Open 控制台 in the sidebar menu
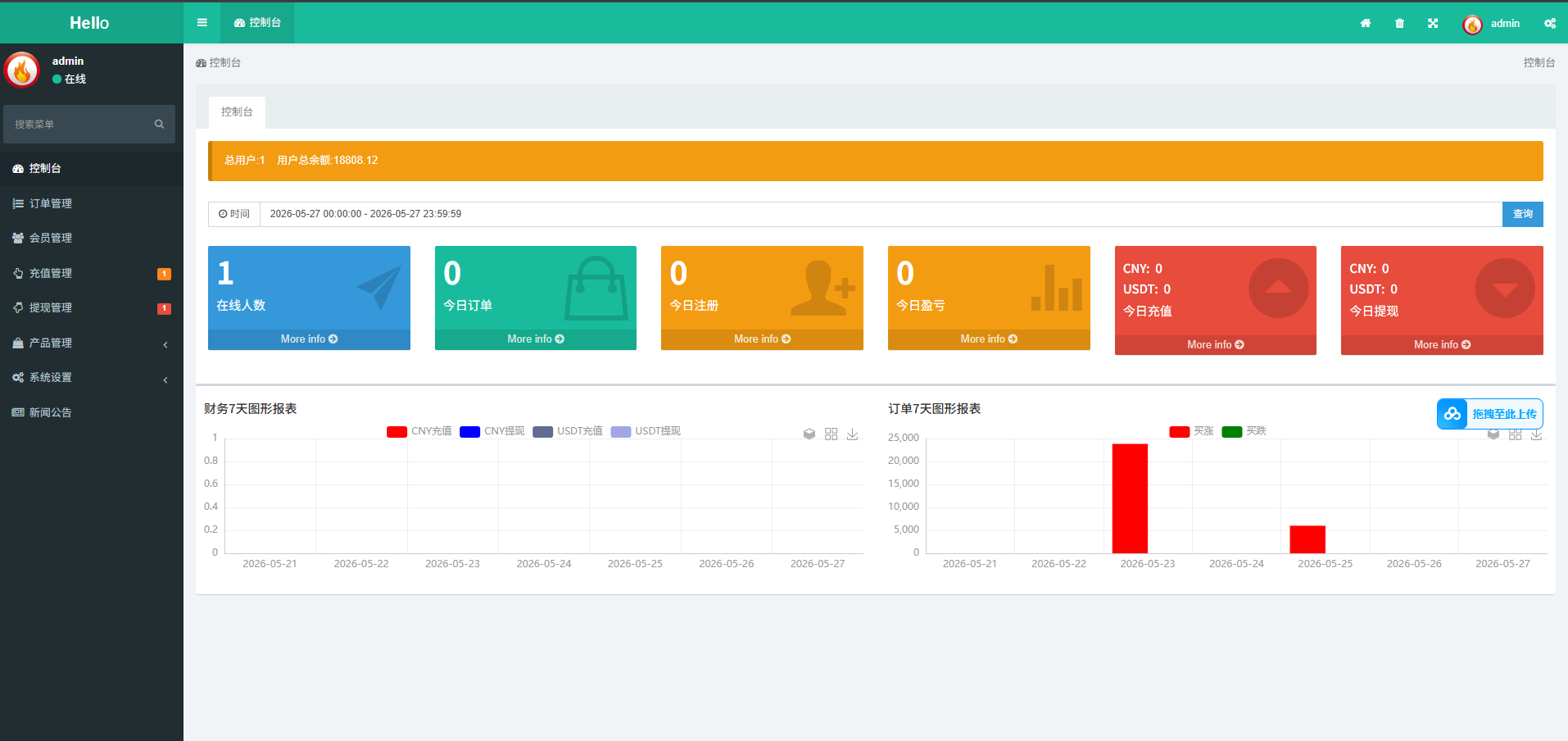Screen dimensions: 1568x741 92,168
